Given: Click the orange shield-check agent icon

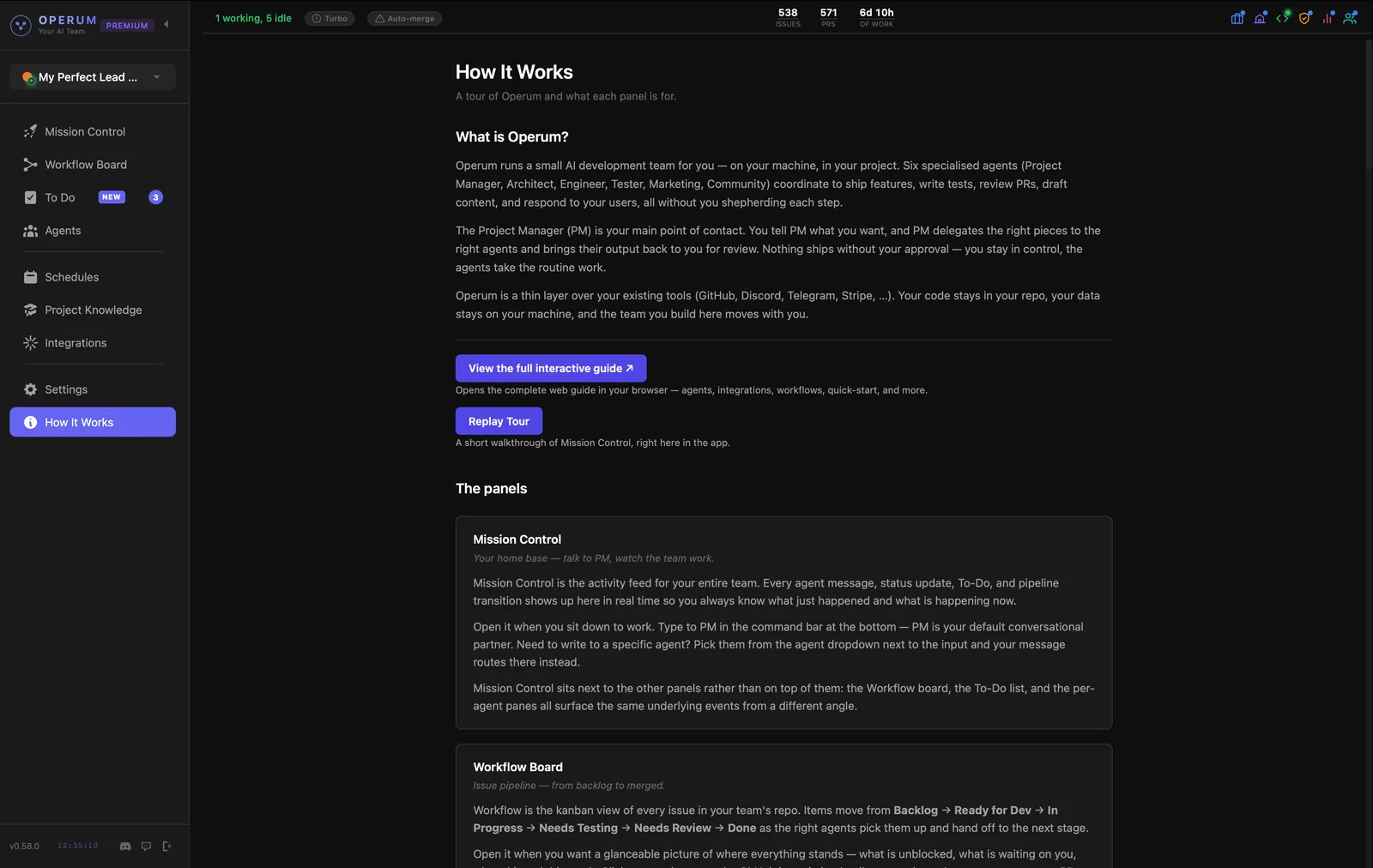Looking at the screenshot, I should pyautogui.click(x=1304, y=18).
